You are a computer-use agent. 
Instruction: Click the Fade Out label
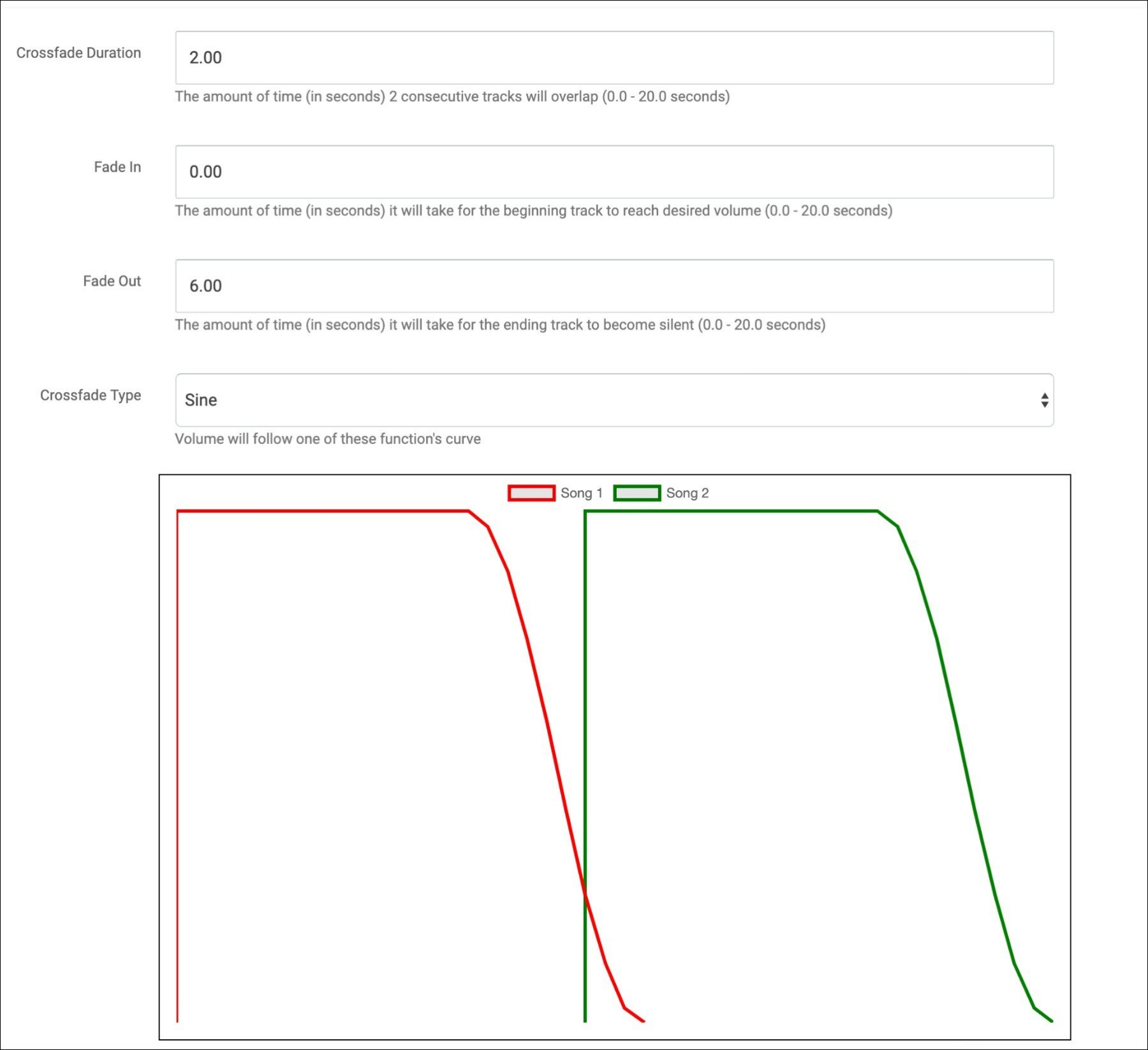tap(112, 281)
